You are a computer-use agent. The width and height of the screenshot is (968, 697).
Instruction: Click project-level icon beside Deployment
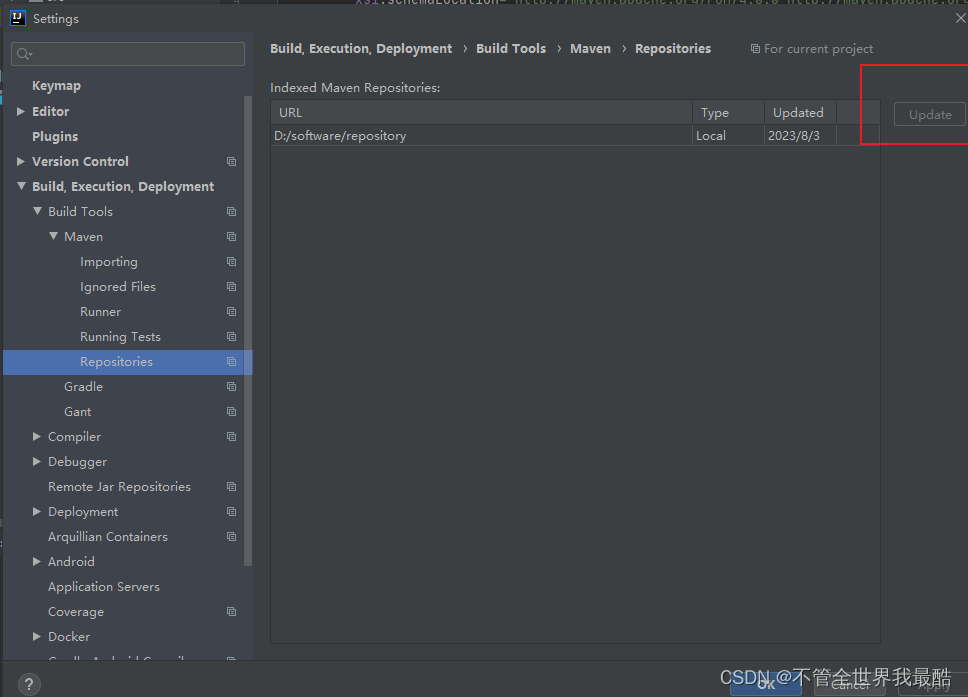point(232,511)
